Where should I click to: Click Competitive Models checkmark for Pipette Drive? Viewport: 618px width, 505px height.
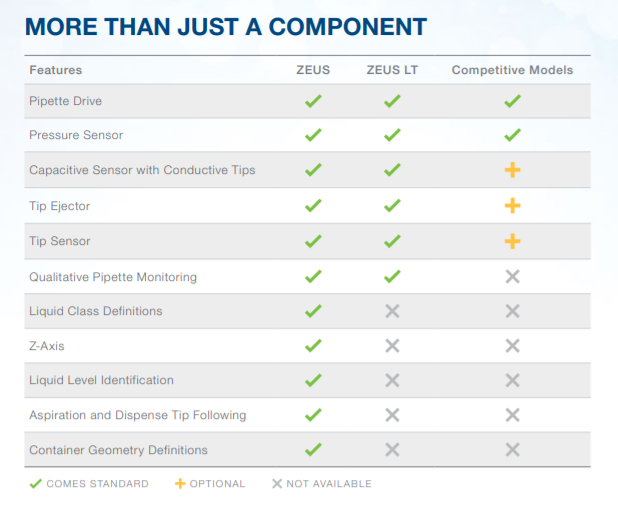512,101
